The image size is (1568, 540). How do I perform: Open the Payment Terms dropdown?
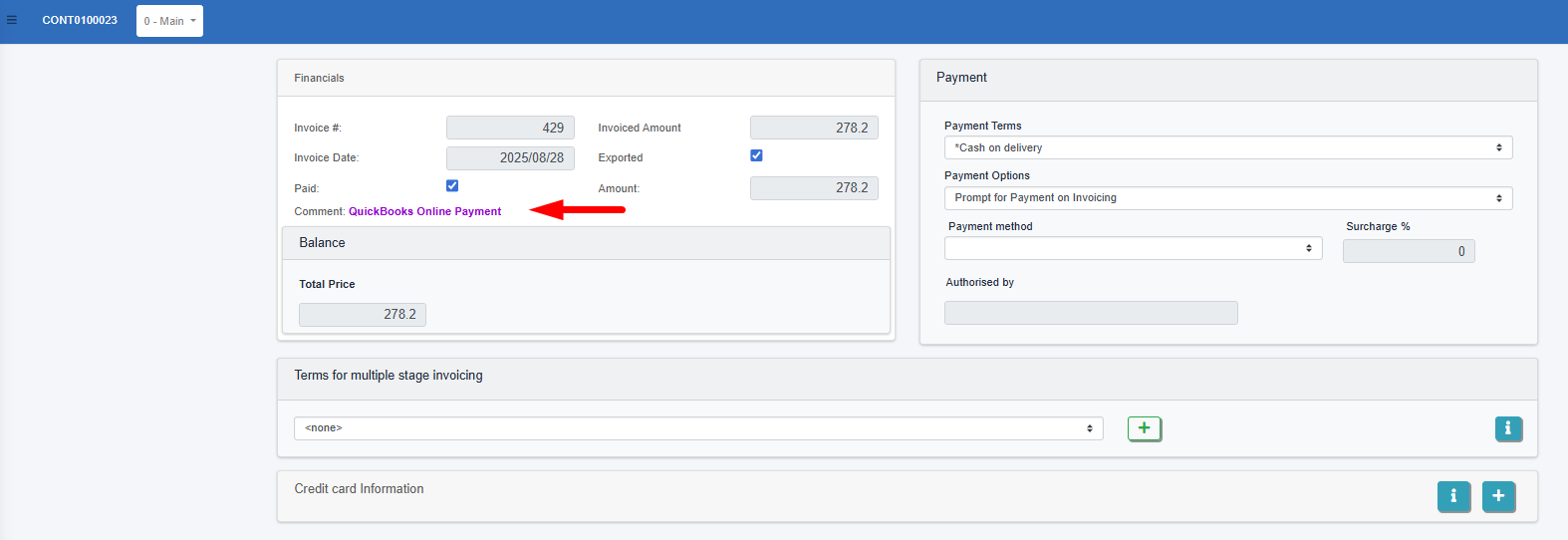pyautogui.click(x=1228, y=147)
